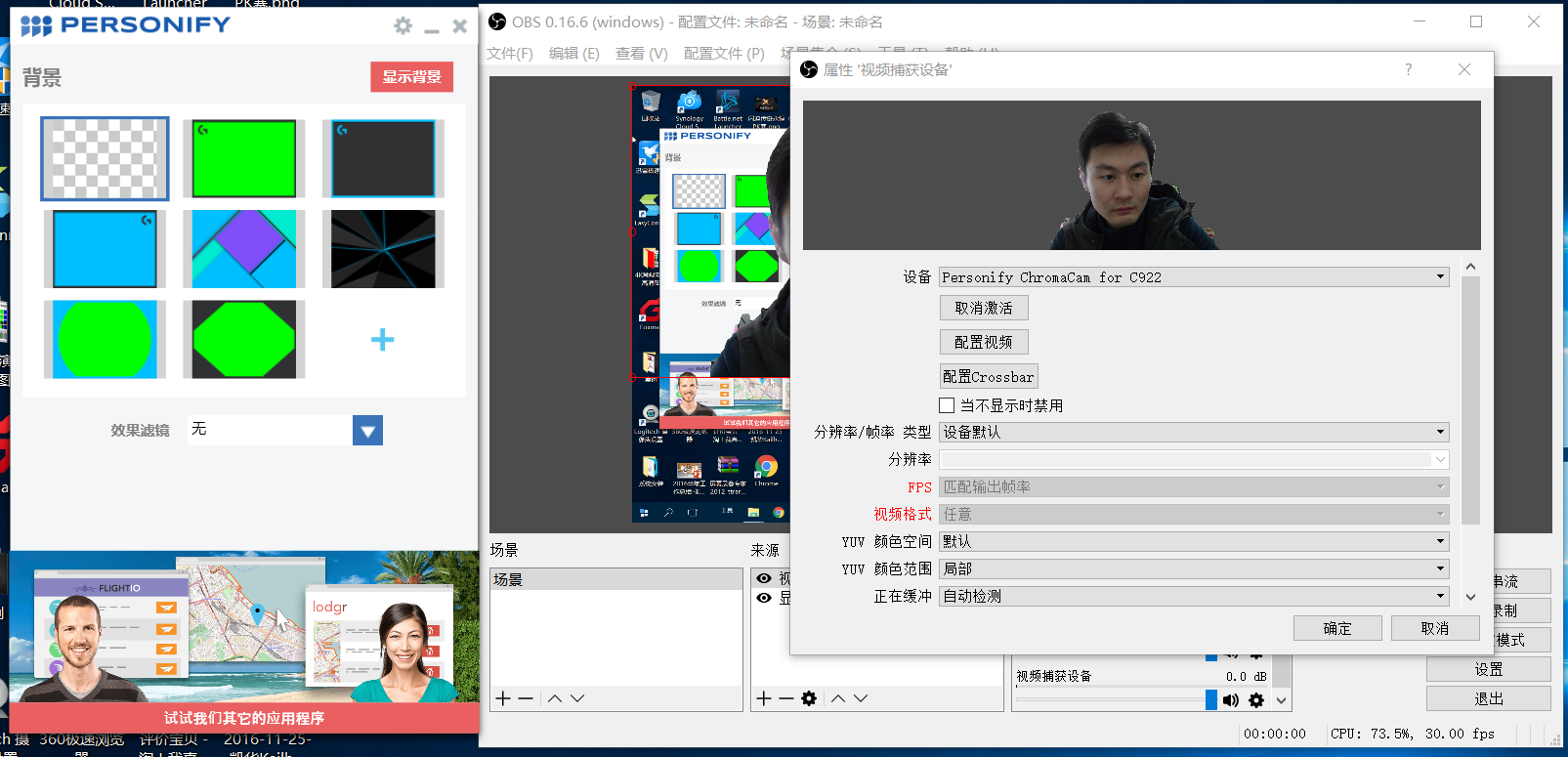Screen dimensions: 1568x757
Task: Select the purple diamond geometric background
Action: pos(244,249)
